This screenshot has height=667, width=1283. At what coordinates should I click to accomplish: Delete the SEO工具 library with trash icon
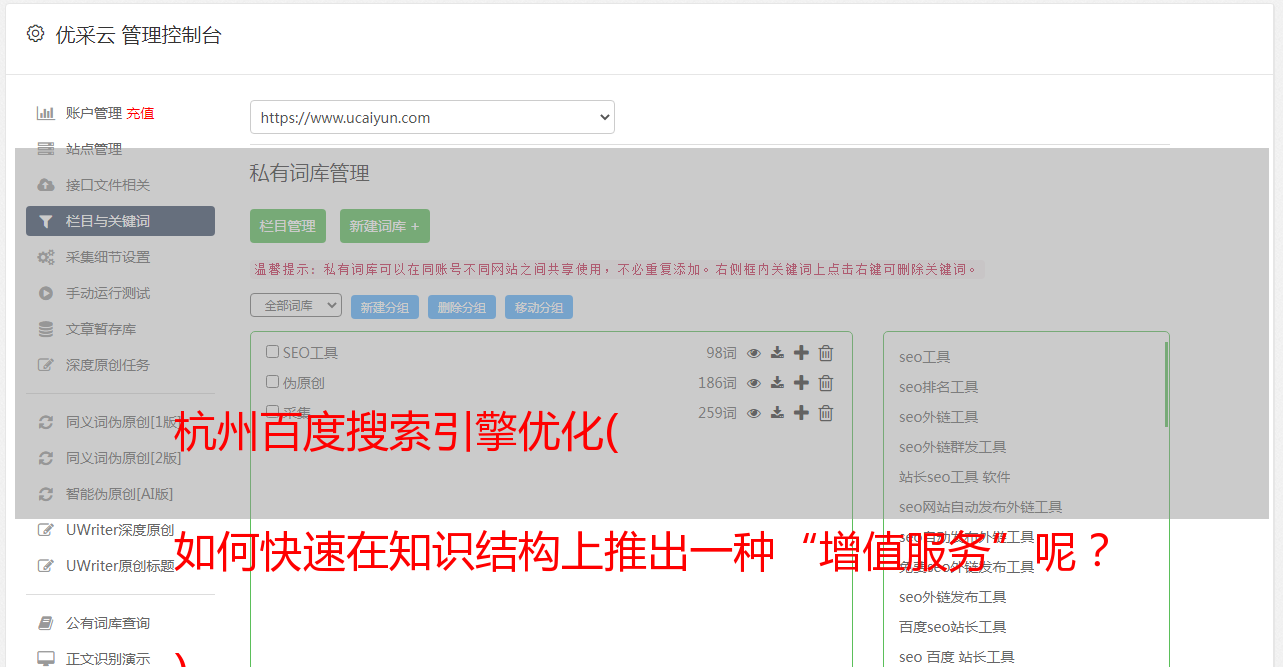[x=826, y=353]
